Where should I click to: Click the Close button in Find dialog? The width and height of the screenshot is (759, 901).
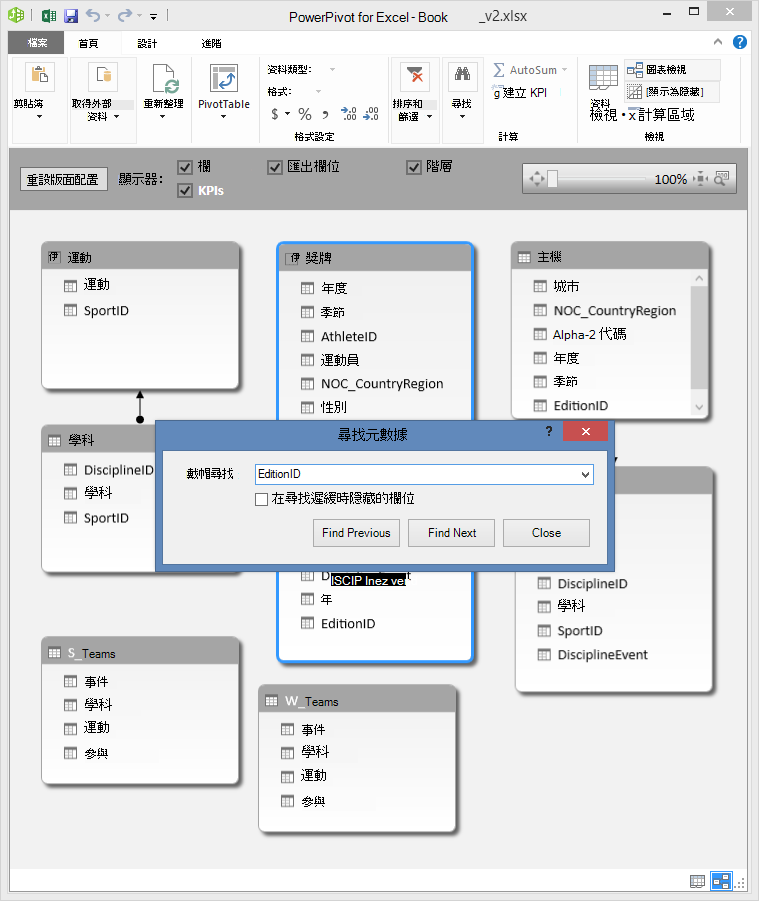(x=546, y=533)
